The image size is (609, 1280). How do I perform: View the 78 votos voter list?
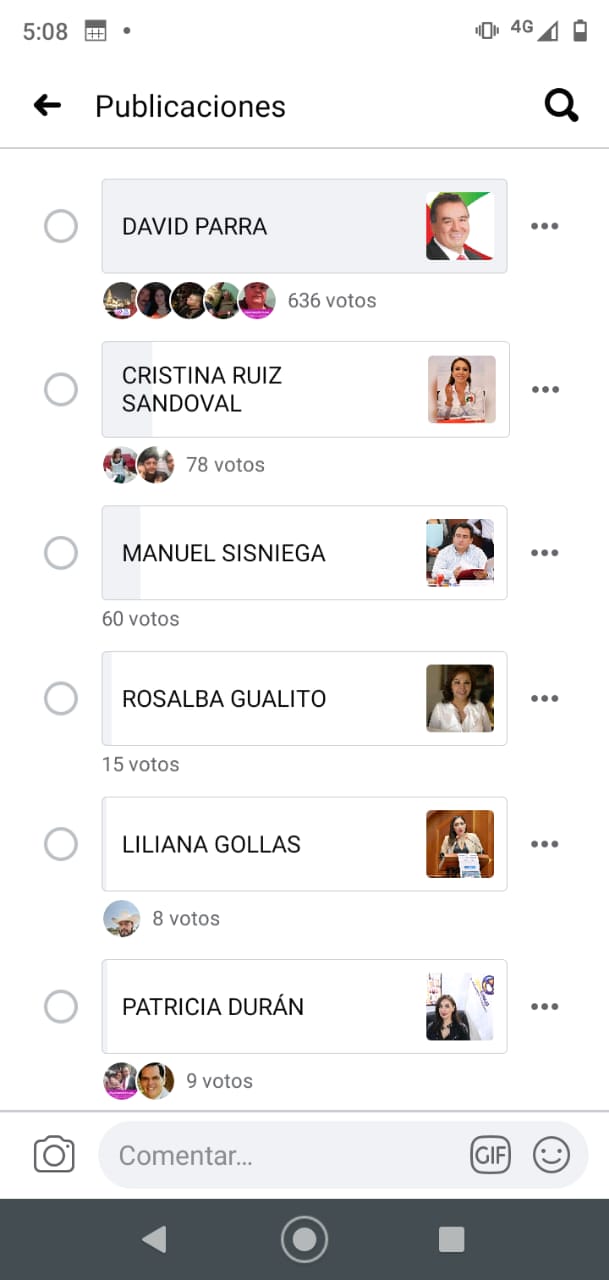225,464
